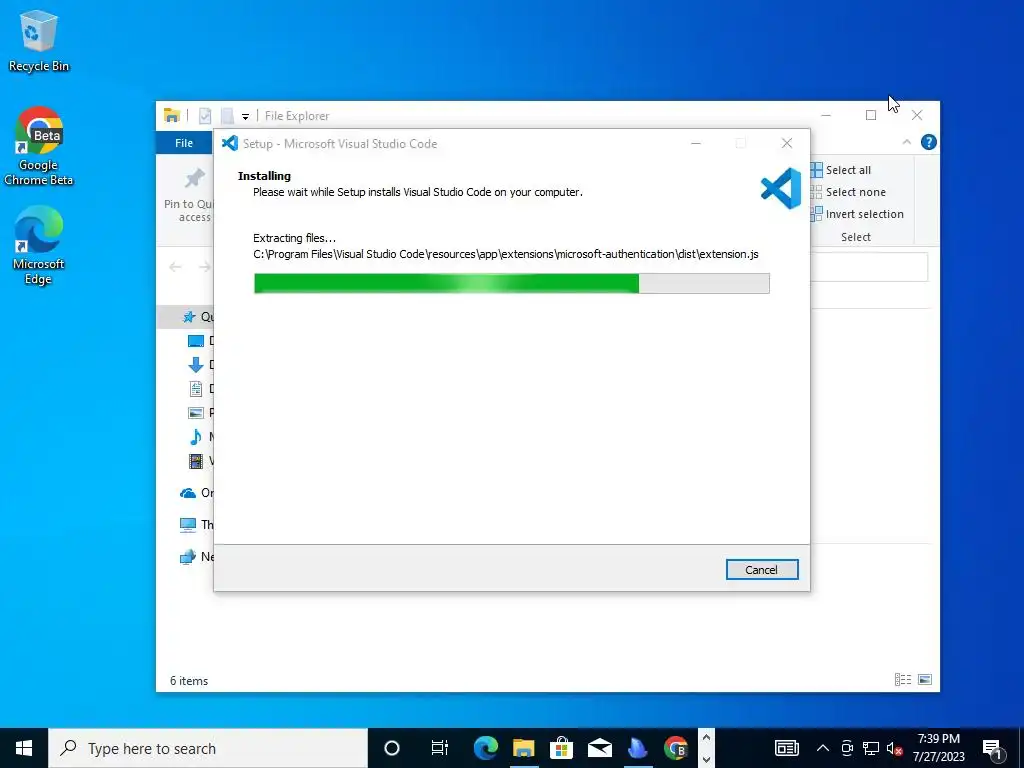1024x768 pixels.
Task: Click the Extracting files status text
Action: (x=294, y=238)
